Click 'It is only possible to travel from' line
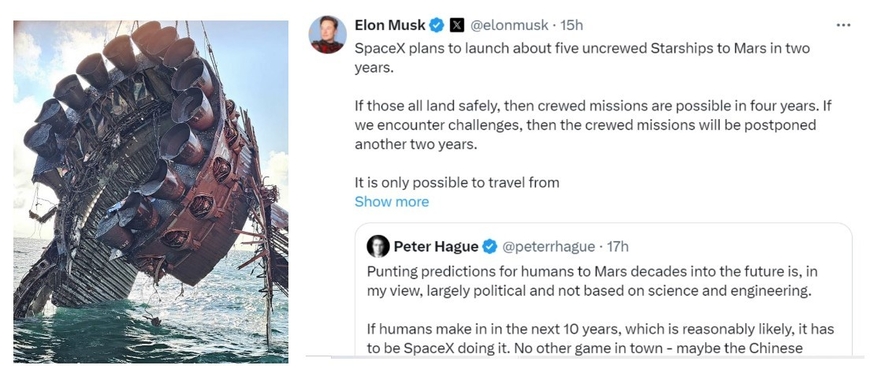The height and width of the screenshot is (380, 870). 457,182
